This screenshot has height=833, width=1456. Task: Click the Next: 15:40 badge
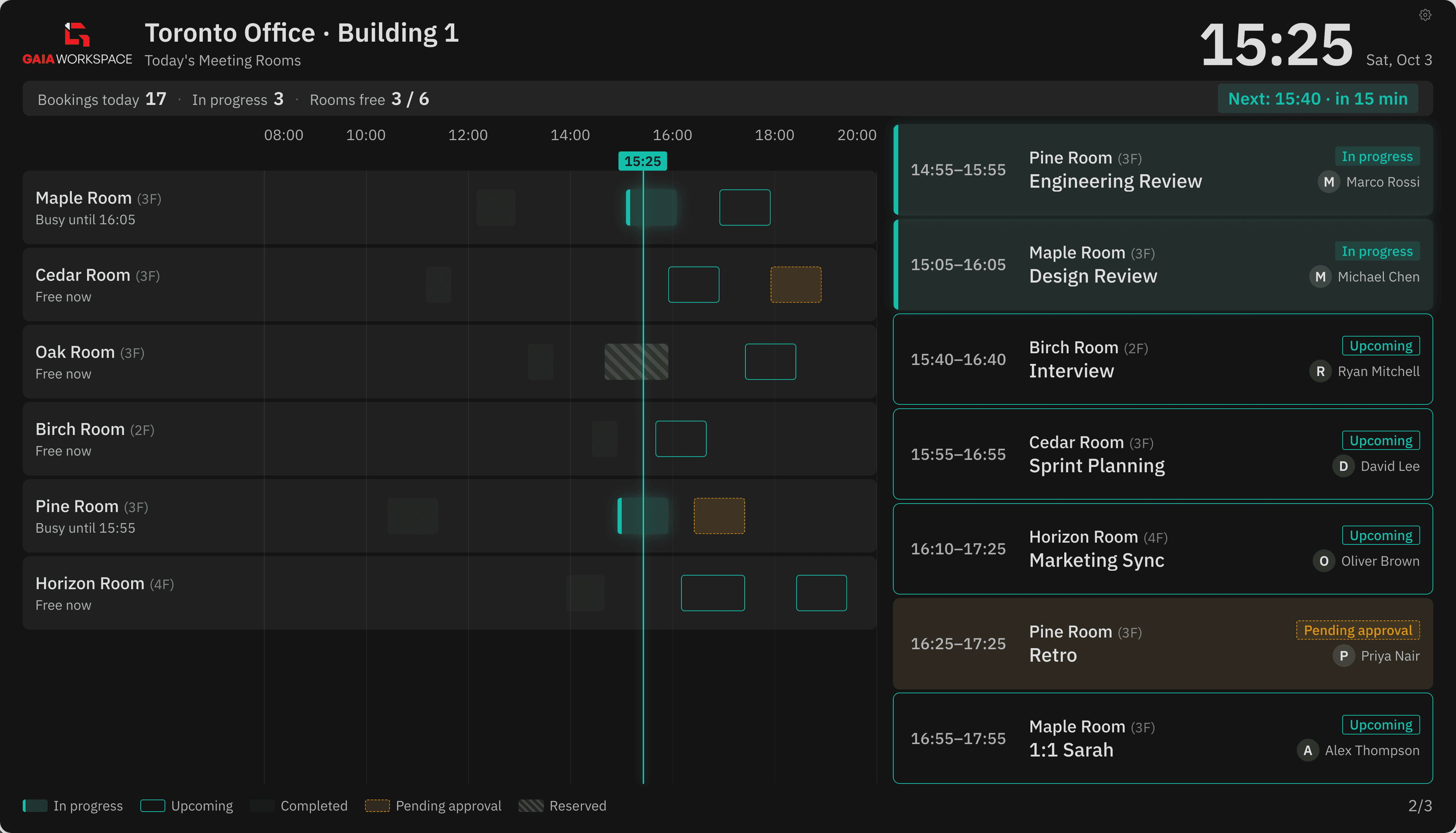pos(1318,99)
